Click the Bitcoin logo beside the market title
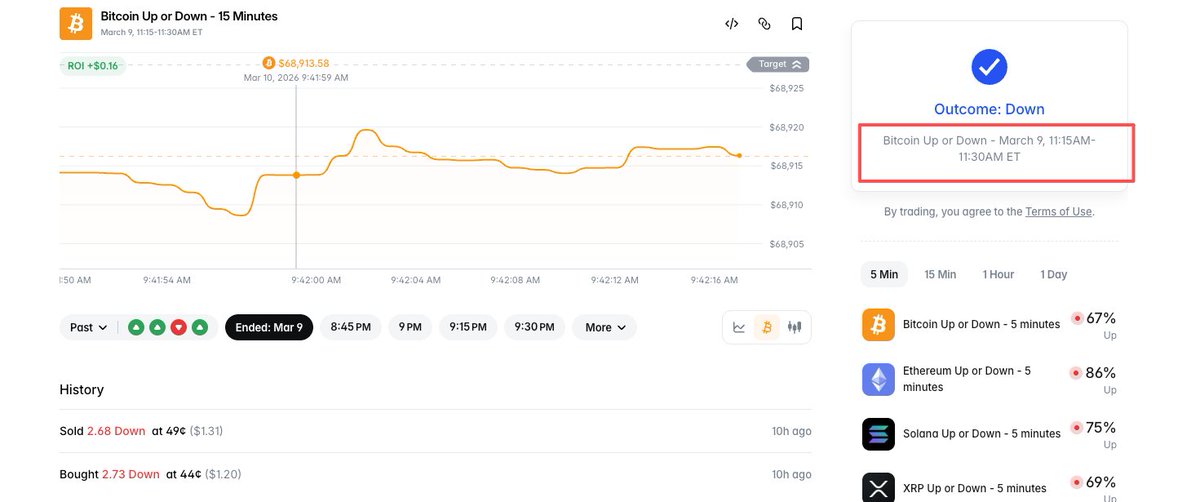Image resolution: width=1200 pixels, height=502 pixels. 76,24
